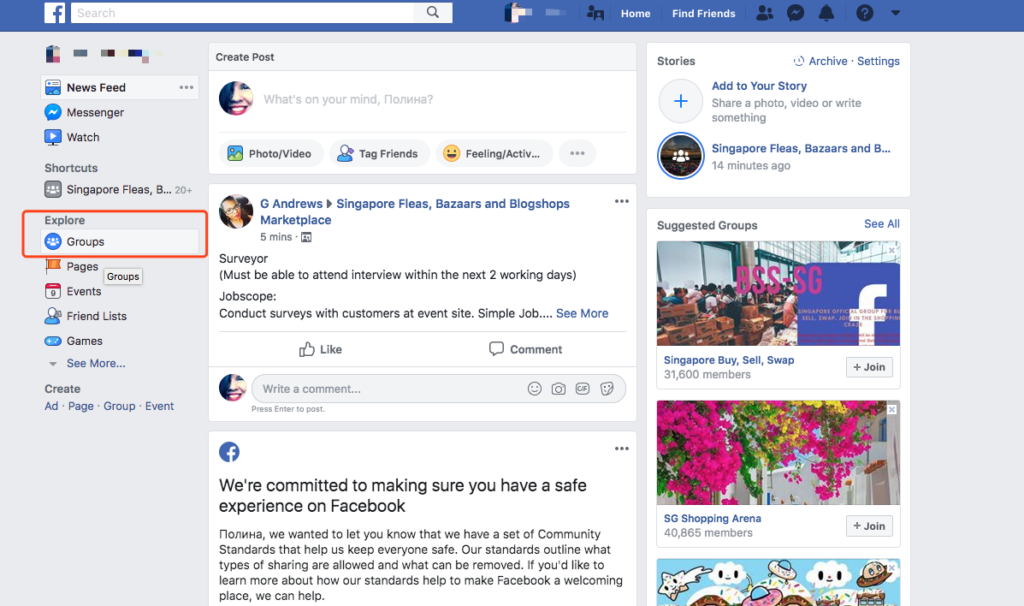Expand See More in Explore
This screenshot has width=1024, height=606.
tap(96, 364)
